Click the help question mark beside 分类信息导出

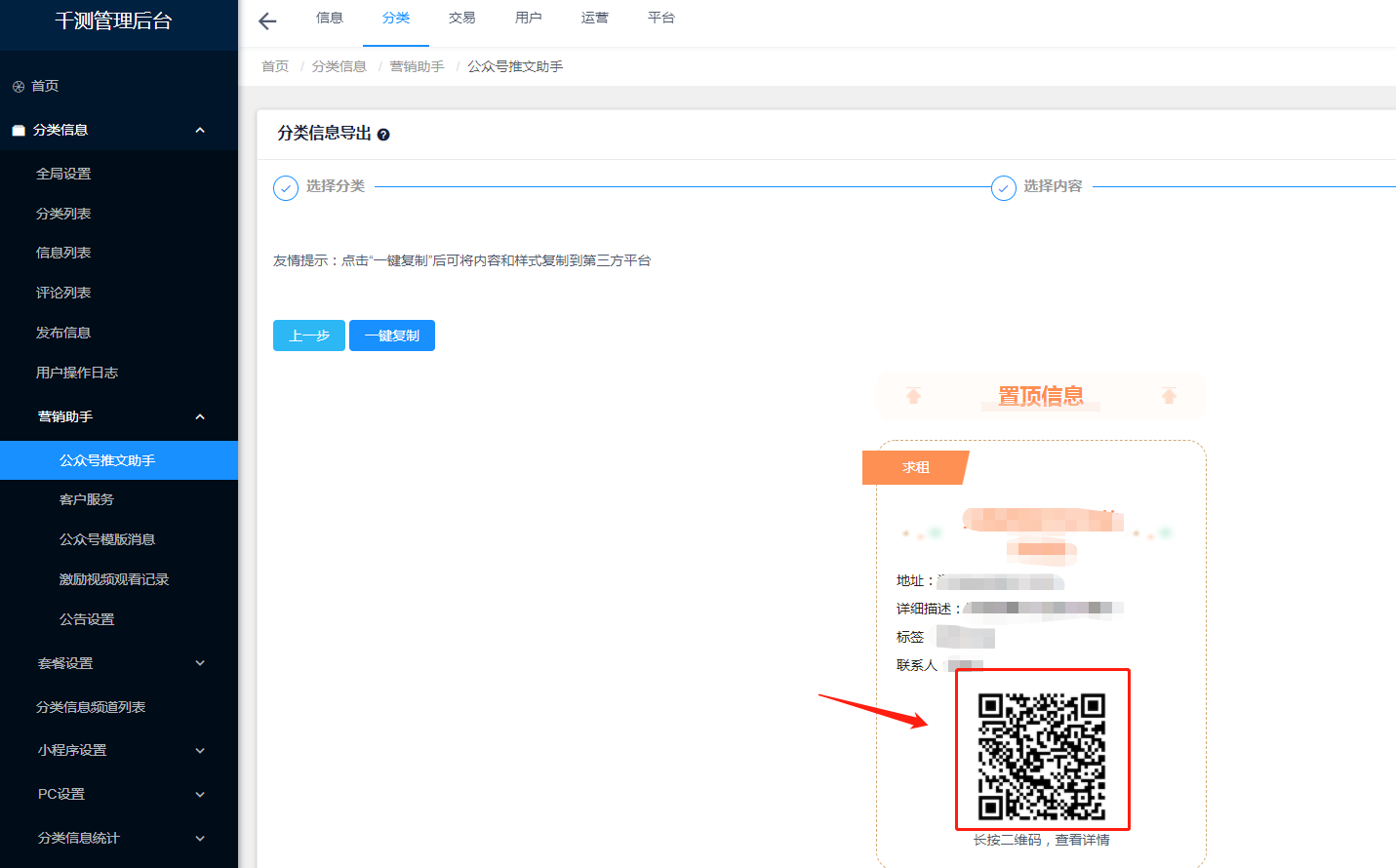coord(383,135)
